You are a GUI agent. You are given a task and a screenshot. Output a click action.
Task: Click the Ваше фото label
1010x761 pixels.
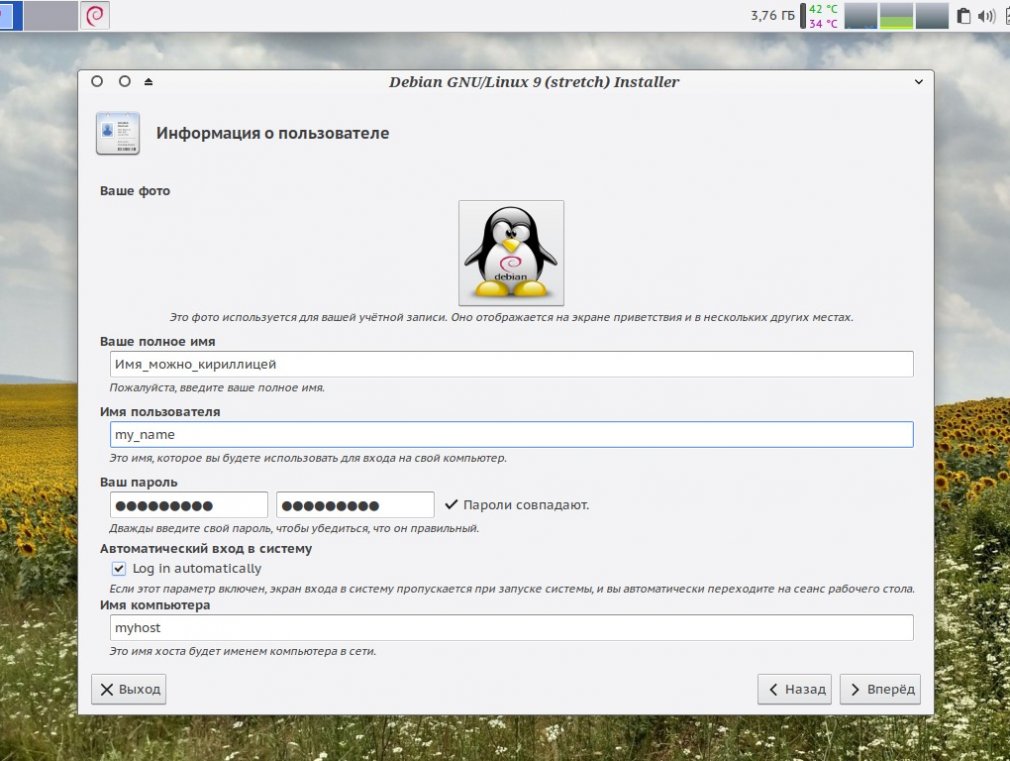pyautogui.click(x=135, y=191)
